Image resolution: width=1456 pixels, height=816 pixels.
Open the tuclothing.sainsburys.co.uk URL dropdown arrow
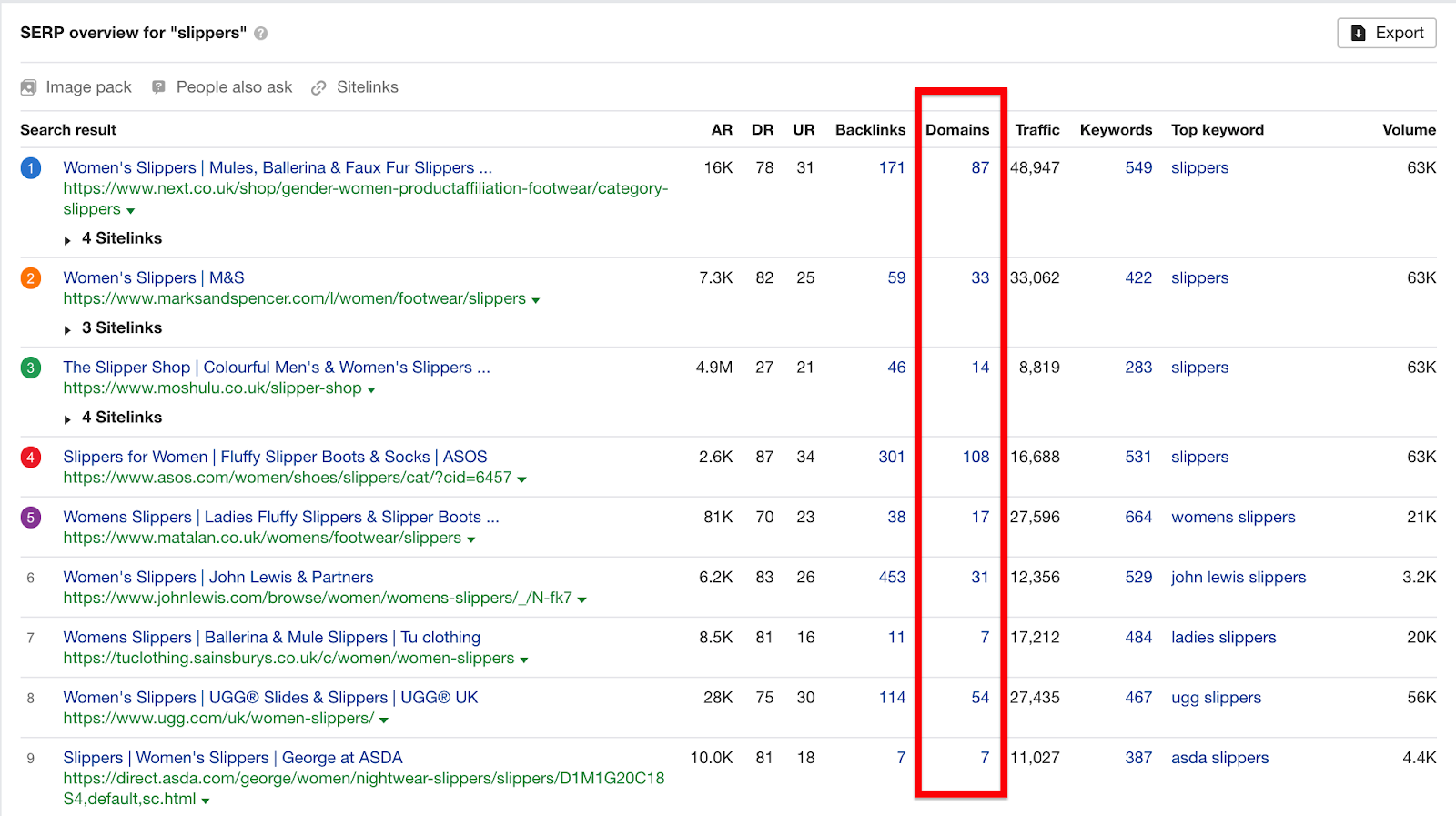524,660
